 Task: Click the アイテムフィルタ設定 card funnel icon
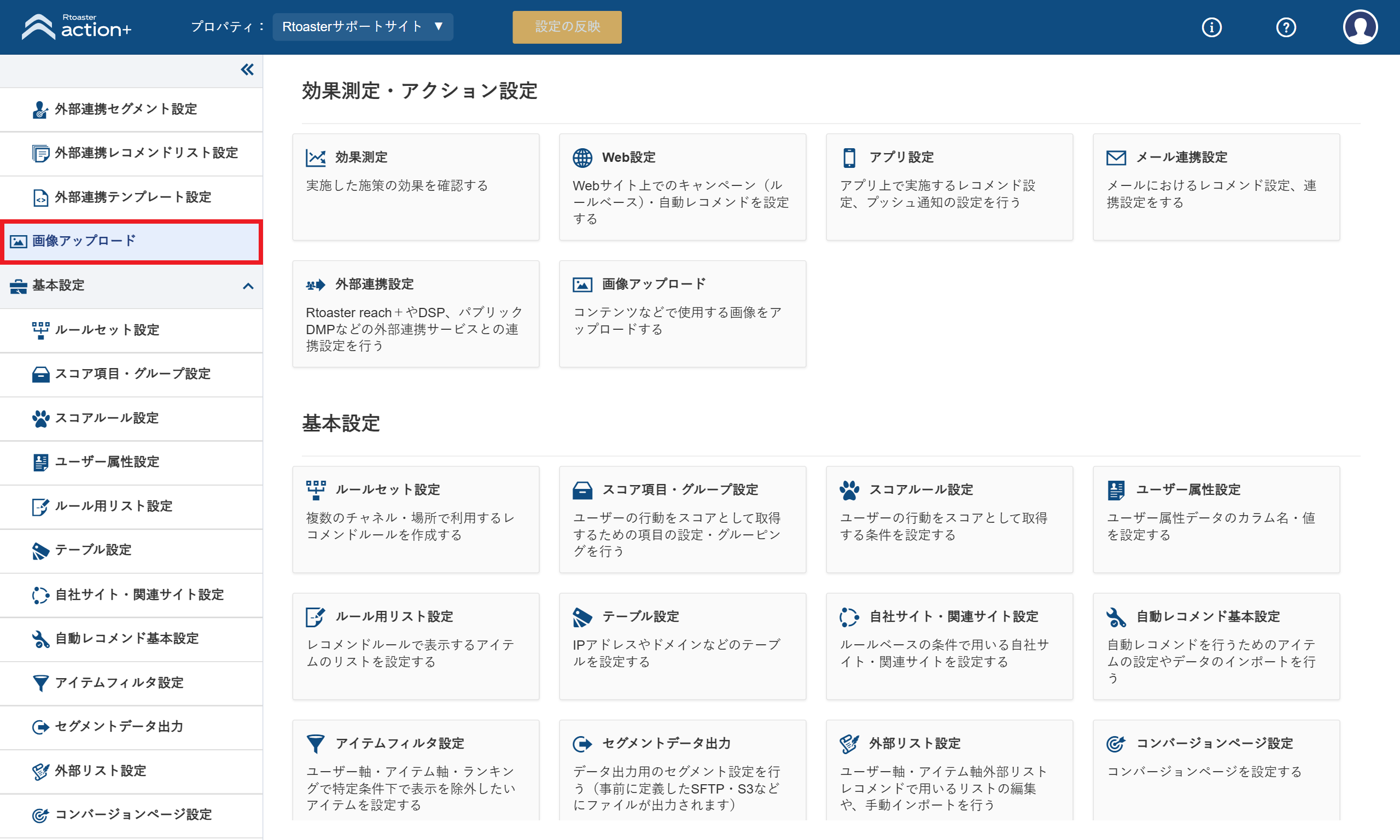(316, 744)
